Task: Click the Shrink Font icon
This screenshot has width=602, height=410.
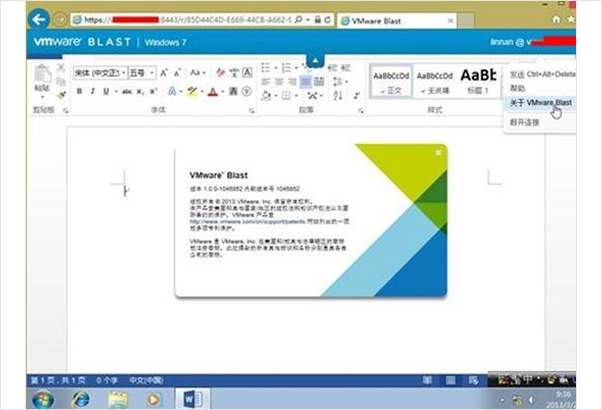Action: point(177,73)
